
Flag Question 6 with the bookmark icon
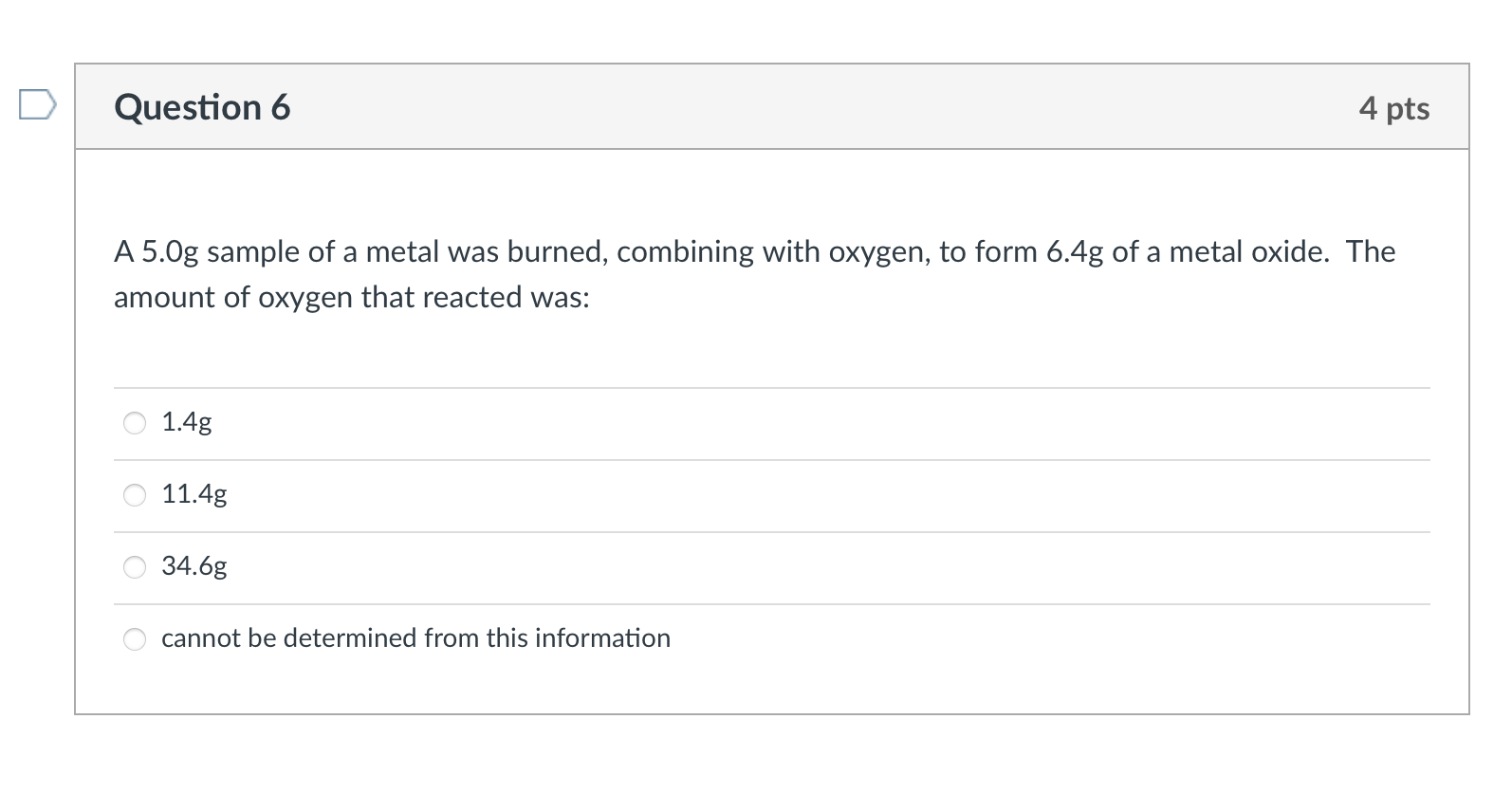[37, 105]
